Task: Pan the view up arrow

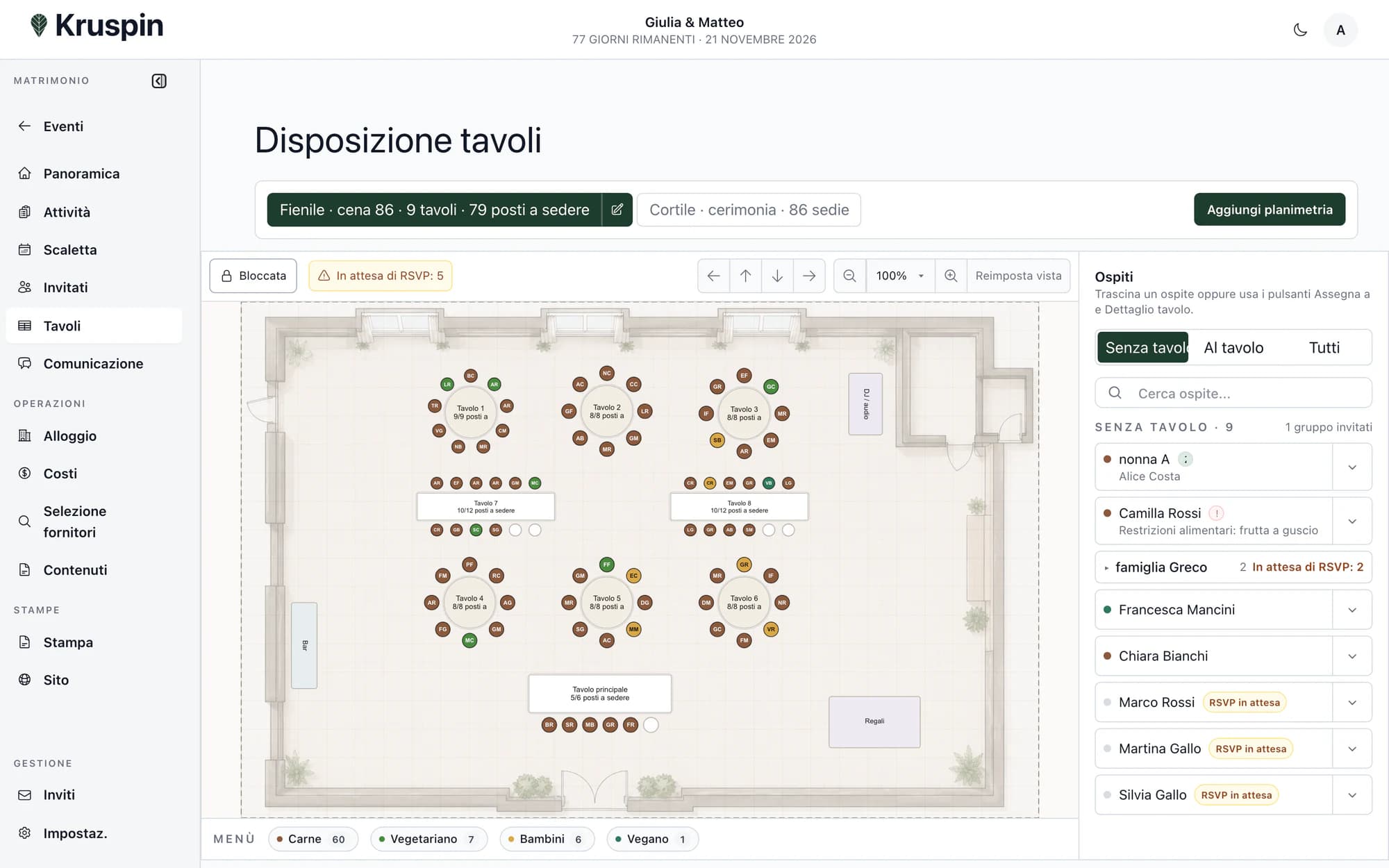Action: (745, 276)
